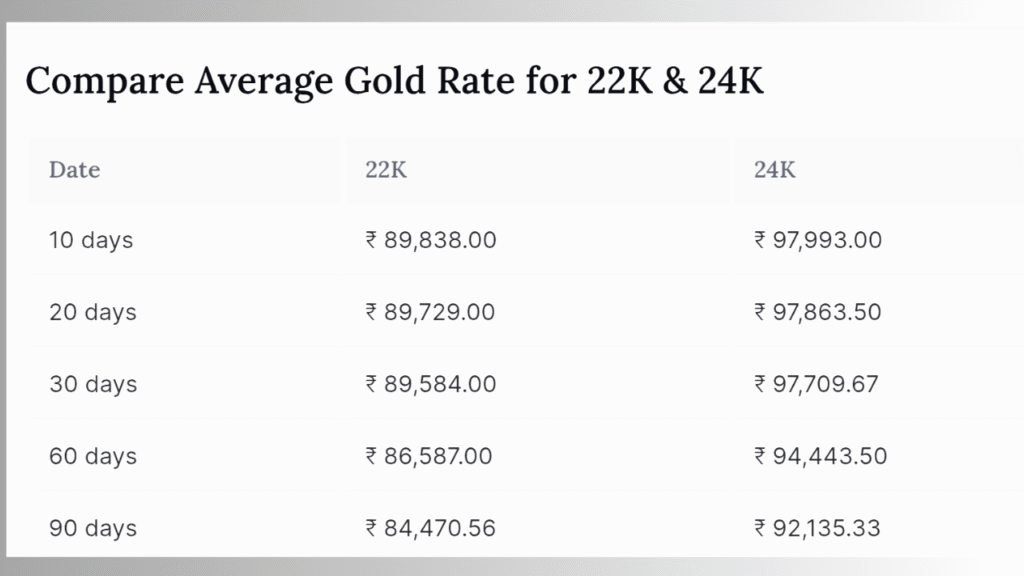Viewport: 1024px width, 576px height.
Task: Select 24K value ₹ 92,135.33
Action: coord(817,528)
